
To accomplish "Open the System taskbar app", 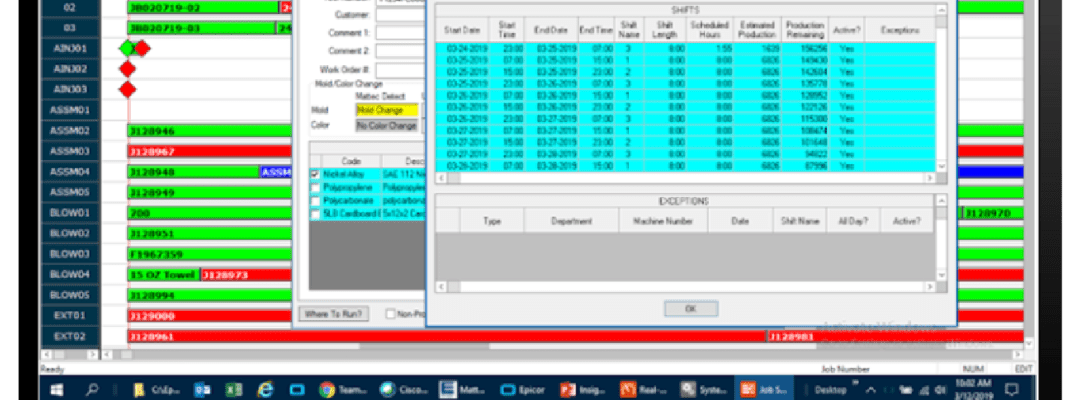I will [704, 390].
